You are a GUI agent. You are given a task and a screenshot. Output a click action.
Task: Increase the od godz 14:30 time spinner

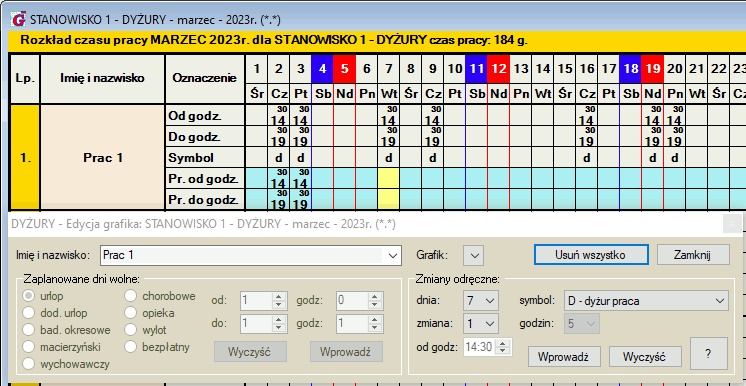[x=503, y=343]
